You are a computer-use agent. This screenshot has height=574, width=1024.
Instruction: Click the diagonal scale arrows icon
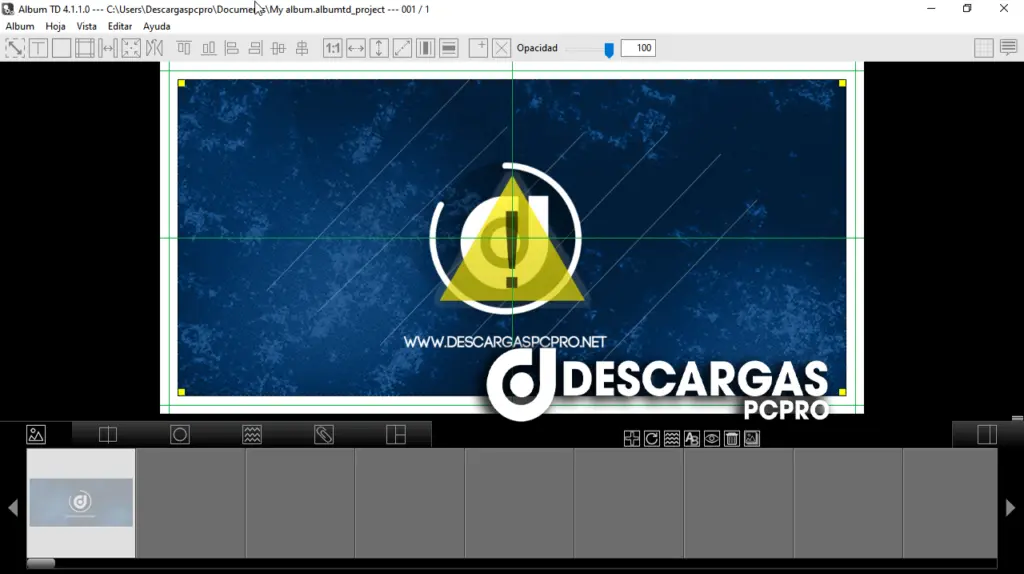click(x=402, y=48)
